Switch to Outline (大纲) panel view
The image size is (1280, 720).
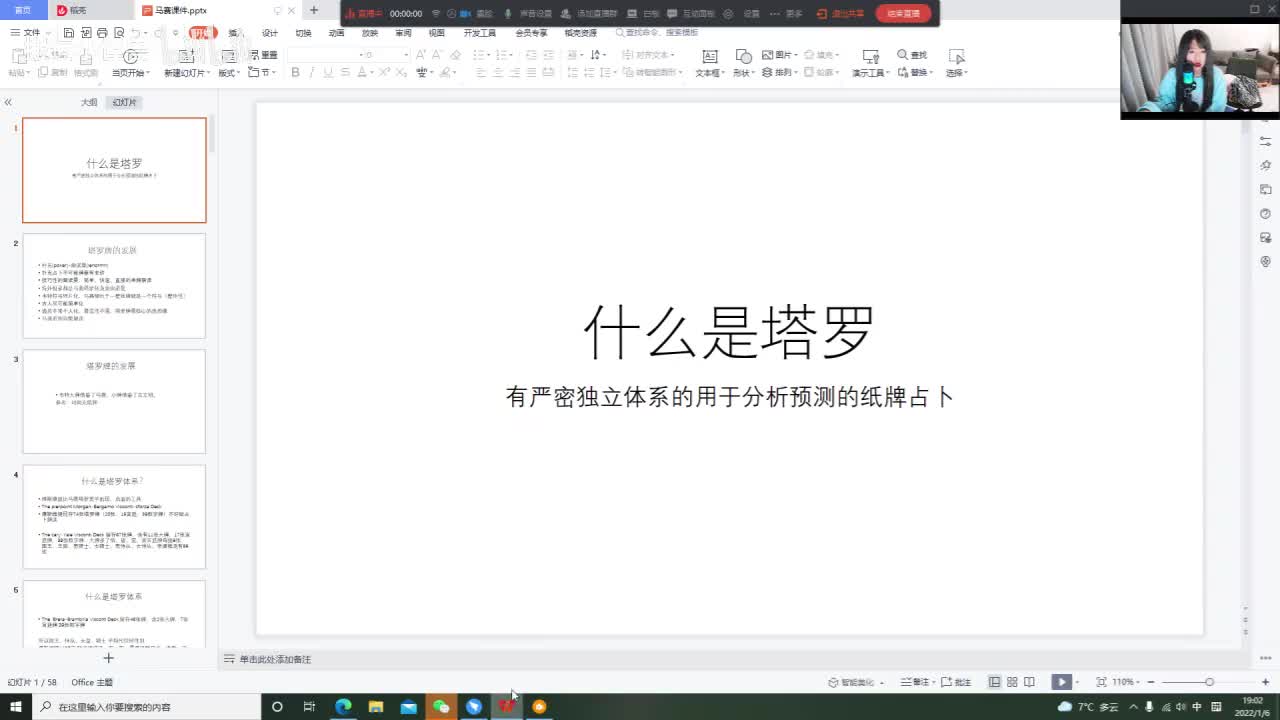(x=89, y=103)
